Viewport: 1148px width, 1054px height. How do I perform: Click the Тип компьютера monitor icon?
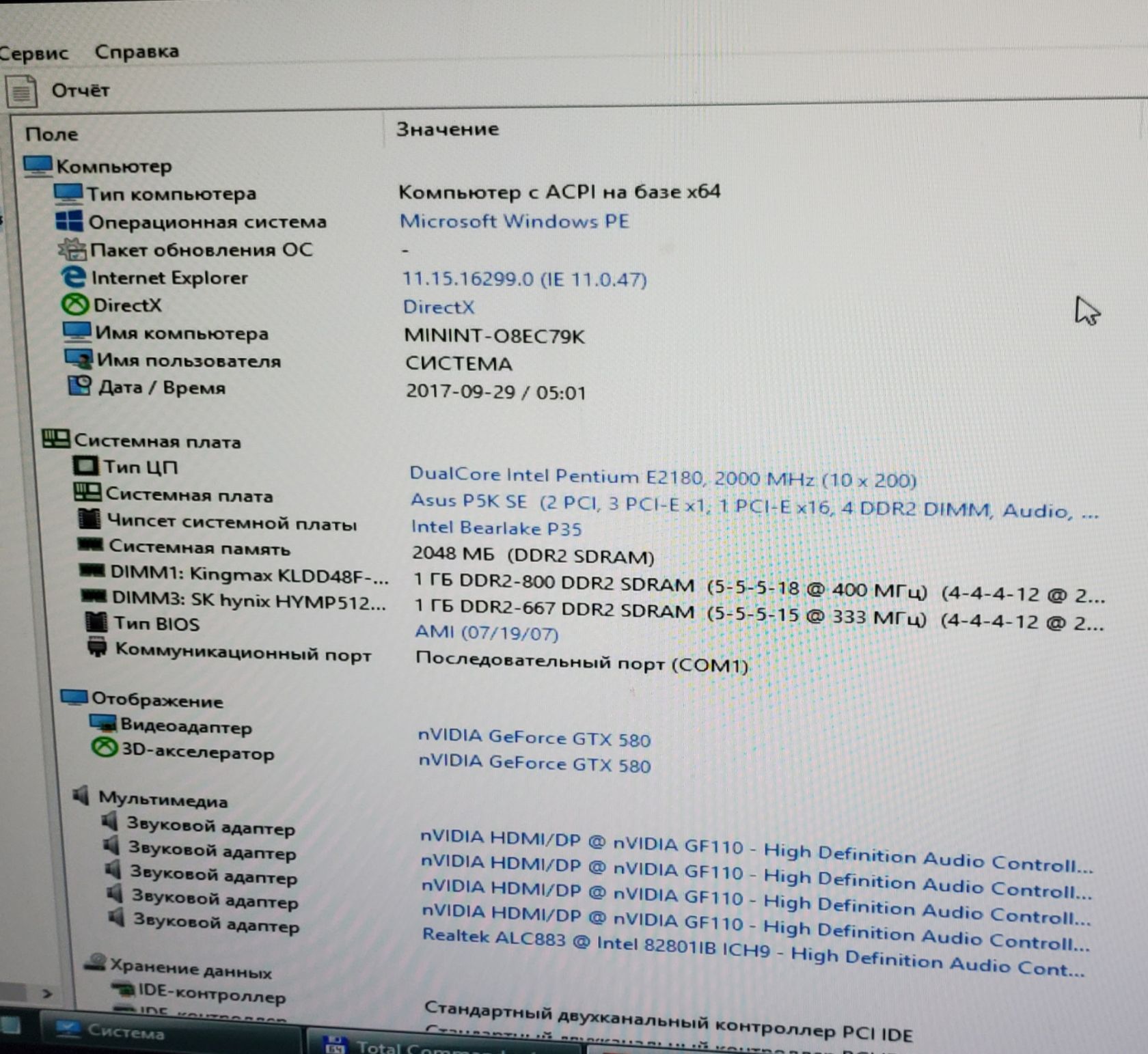coord(68,193)
